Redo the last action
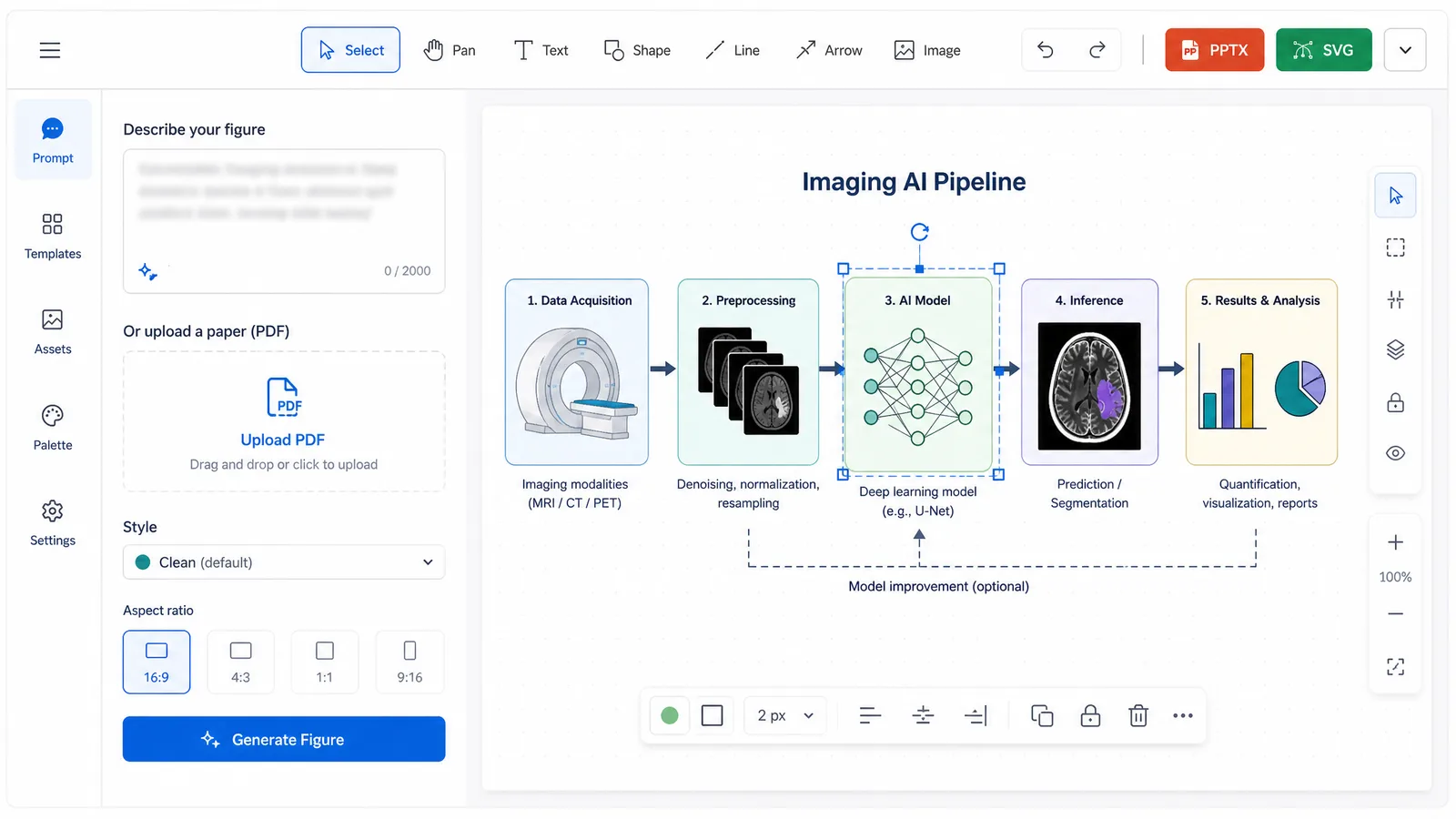The width and height of the screenshot is (1456, 819). [x=1097, y=50]
